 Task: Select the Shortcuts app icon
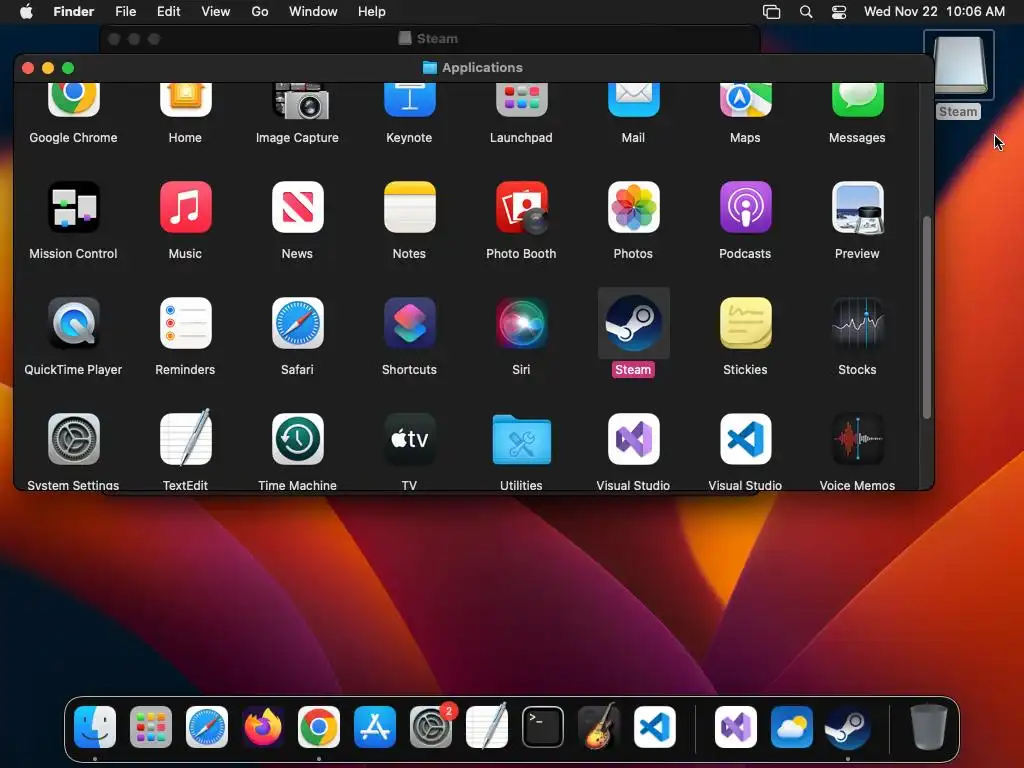[x=409, y=323]
